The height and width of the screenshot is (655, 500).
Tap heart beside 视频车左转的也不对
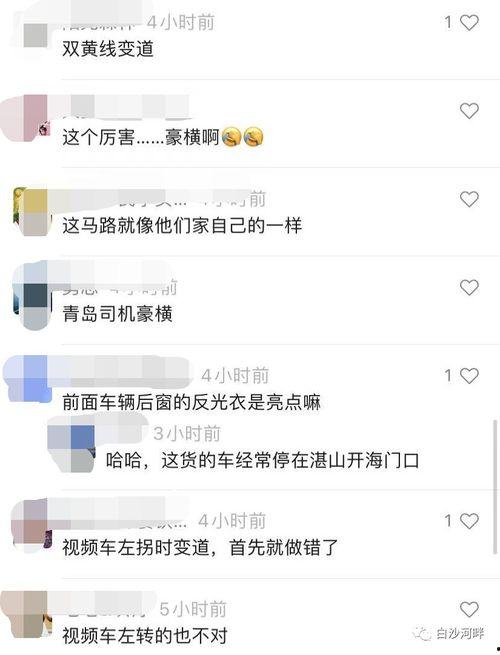tap(469, 610)
